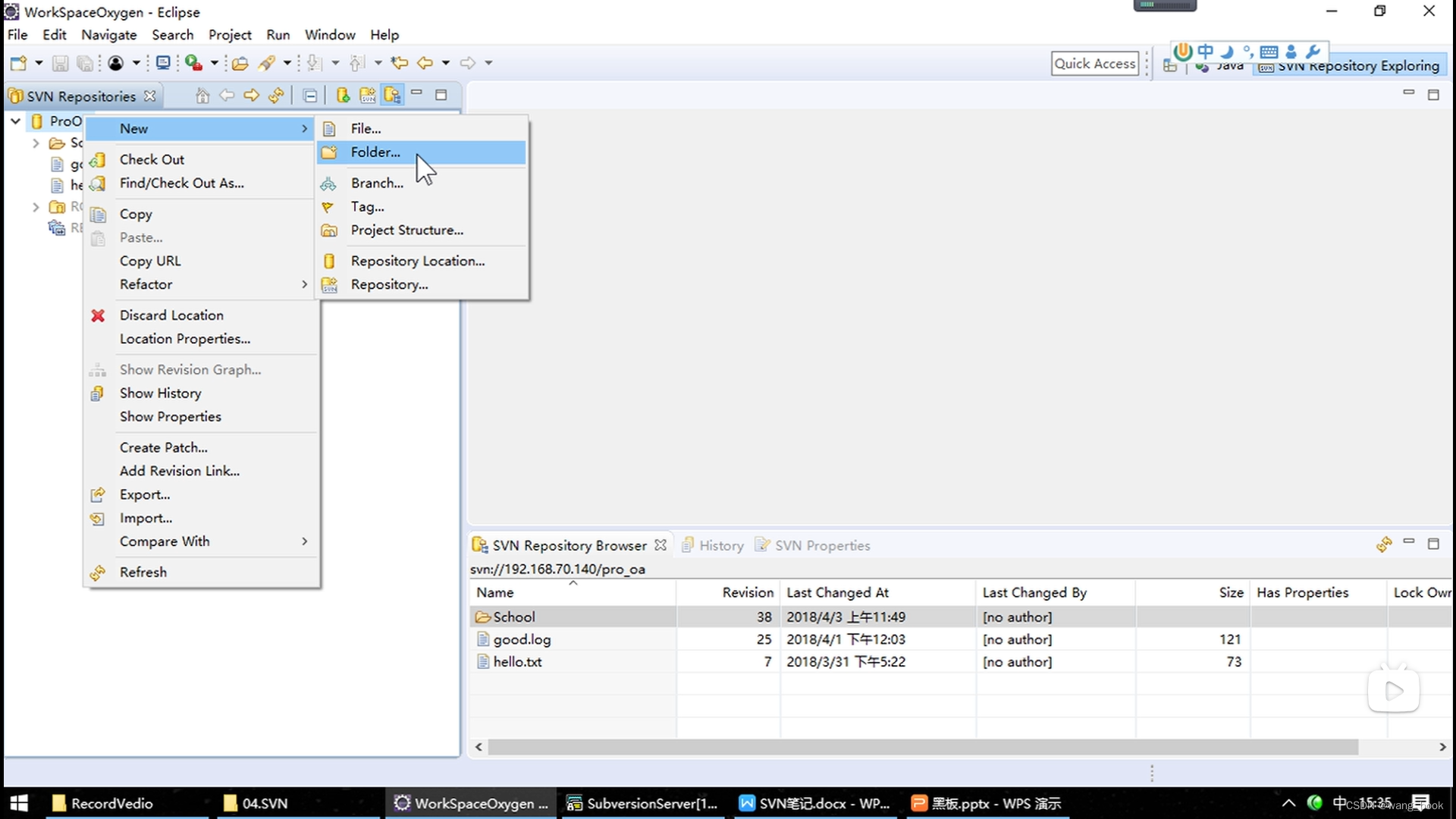Click the Refresh option in context menu
The image size is (1456, 819).
click(x=143, y=571)
